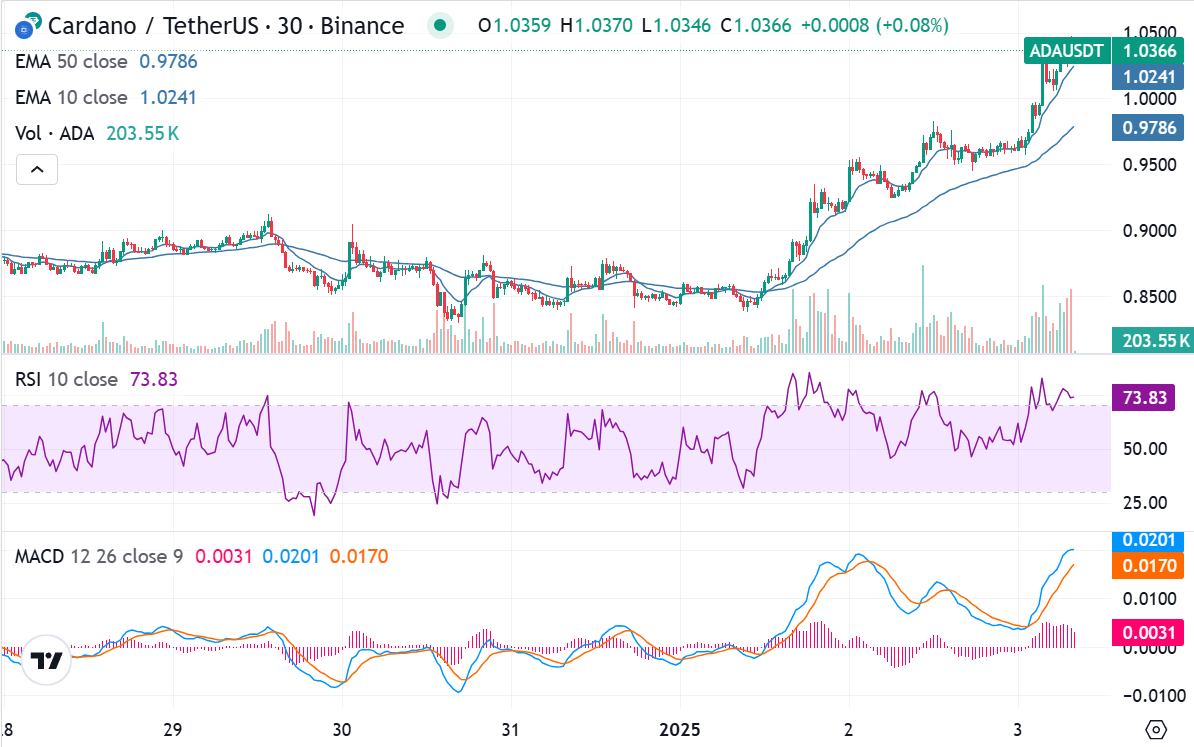Collapse the indicator legend with the chevron button
The height and width of the screenshot is (747, 1194).
point(37,170)
